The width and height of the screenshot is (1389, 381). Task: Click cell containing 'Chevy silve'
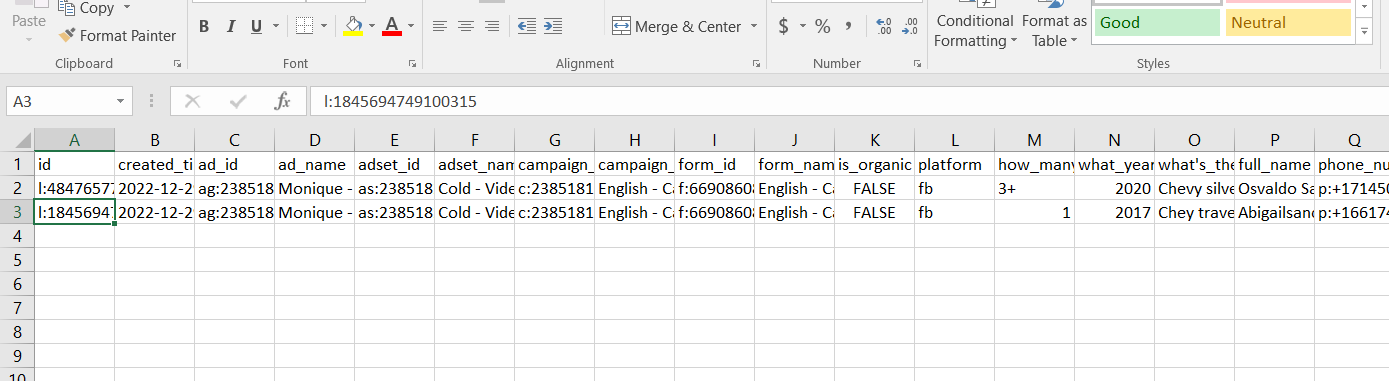coord(1194,187)
